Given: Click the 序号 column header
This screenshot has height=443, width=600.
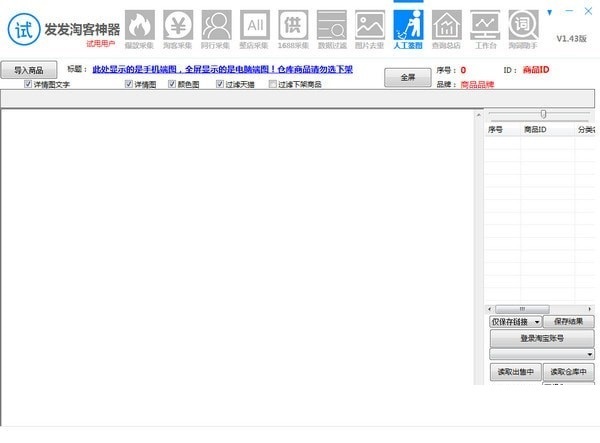Looking at the screenshot, I should pyautogui.click(x=502, y=130).
